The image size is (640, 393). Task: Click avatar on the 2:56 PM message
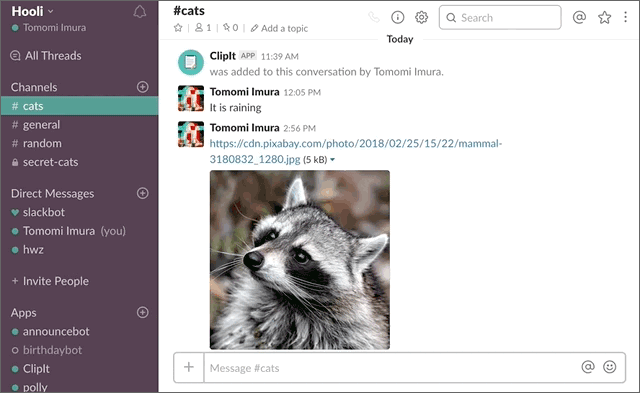(191, 134)
